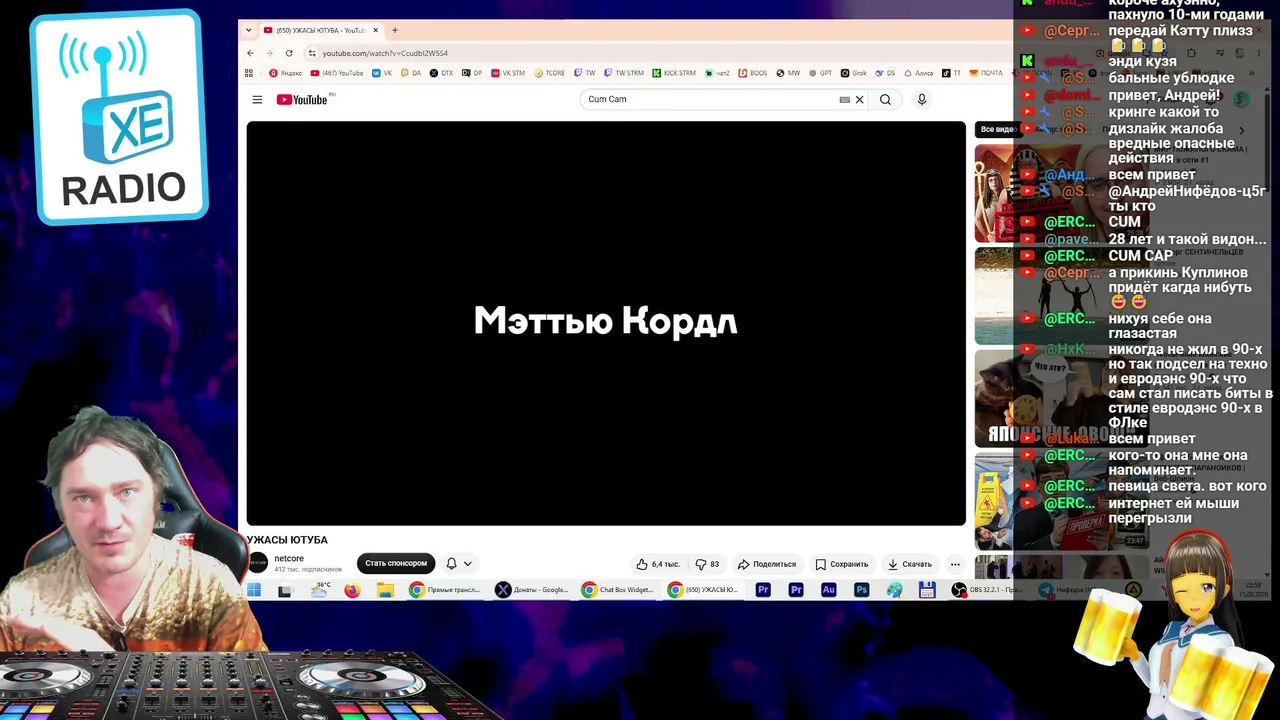
Task: Open the netcore channel name link
Action: pos(289,559)
